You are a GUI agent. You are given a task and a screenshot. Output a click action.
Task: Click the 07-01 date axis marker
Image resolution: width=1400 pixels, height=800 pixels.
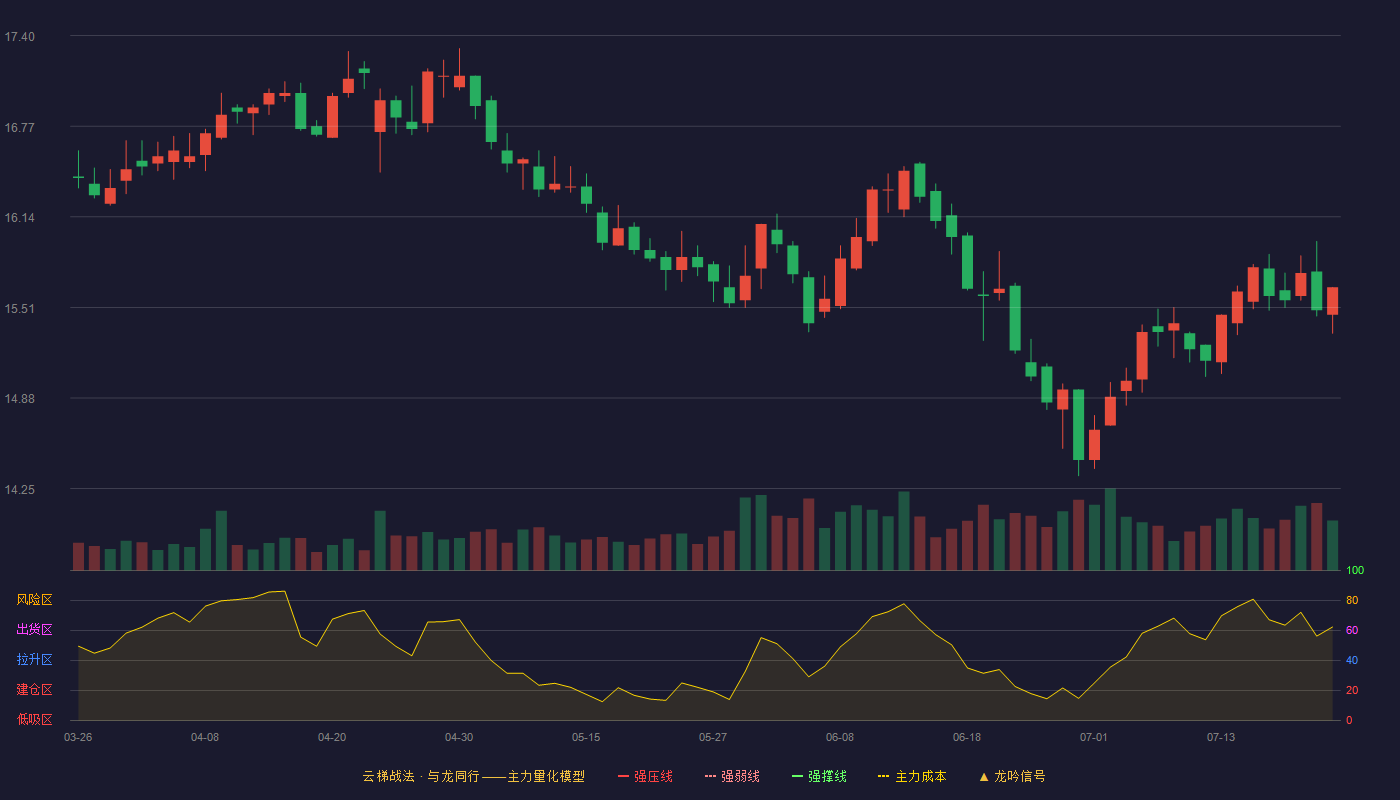(x=1094, y=737)
